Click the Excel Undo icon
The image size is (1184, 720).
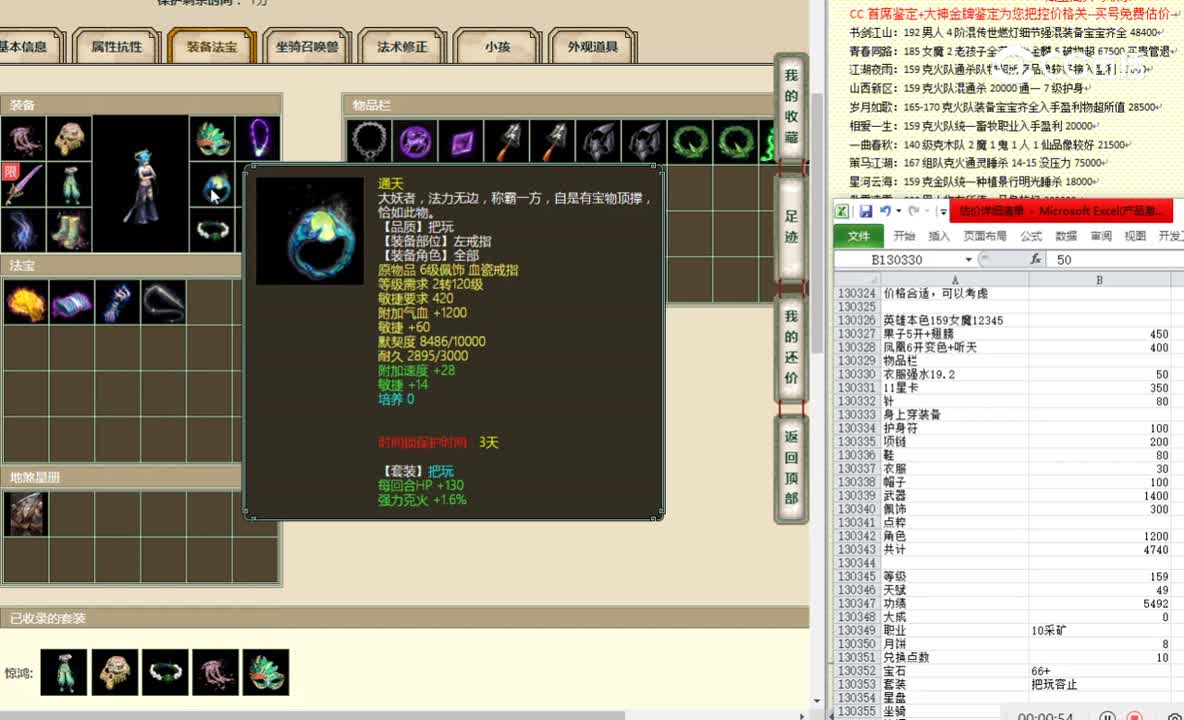(885, 211)
